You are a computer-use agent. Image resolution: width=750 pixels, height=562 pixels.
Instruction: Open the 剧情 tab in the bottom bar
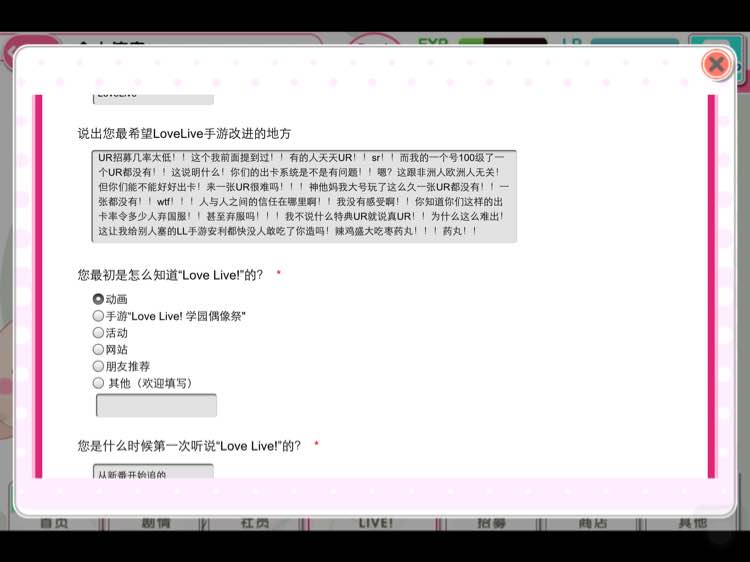(x=155, y=523)
